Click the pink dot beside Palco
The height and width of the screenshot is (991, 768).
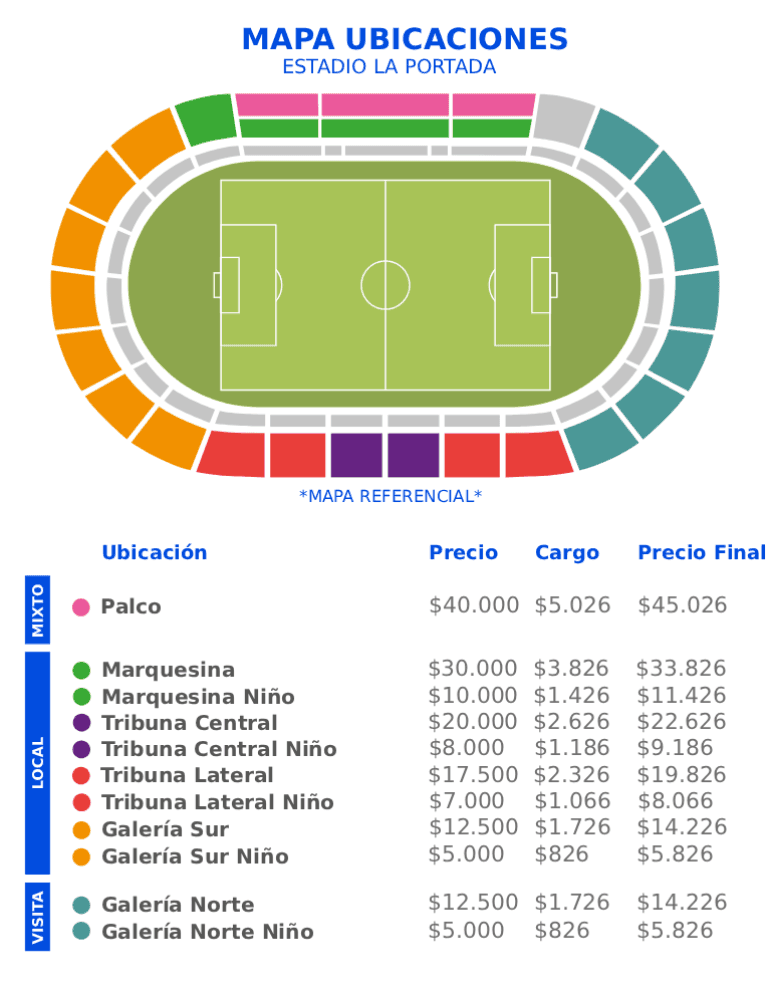81,607
